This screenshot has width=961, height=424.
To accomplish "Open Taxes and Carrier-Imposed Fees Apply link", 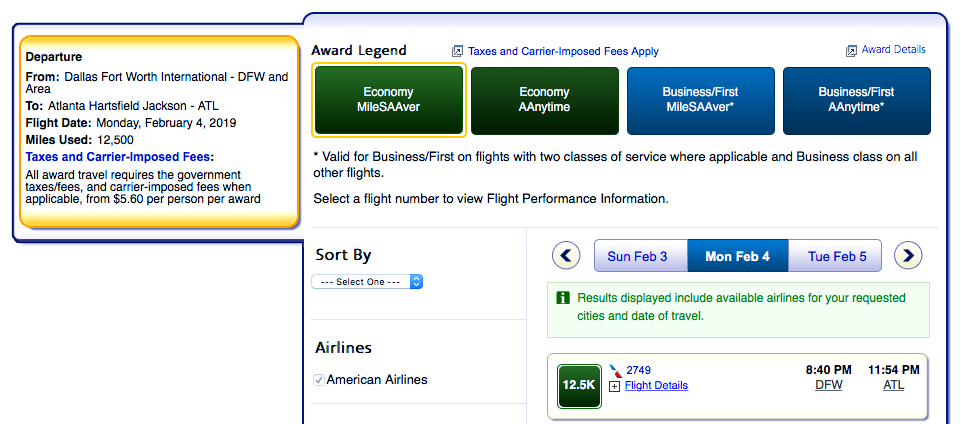I will (x=564, y=51).
